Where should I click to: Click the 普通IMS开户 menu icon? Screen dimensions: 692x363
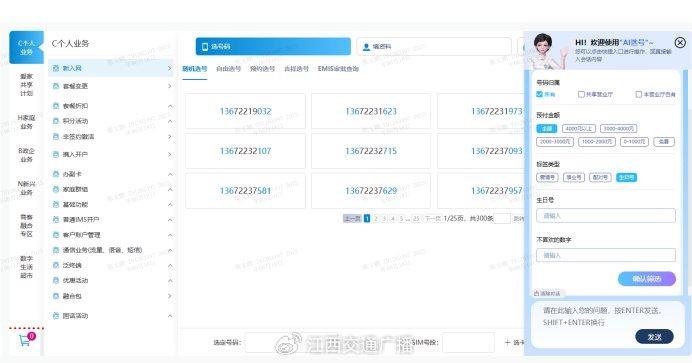tap(56, 219)
